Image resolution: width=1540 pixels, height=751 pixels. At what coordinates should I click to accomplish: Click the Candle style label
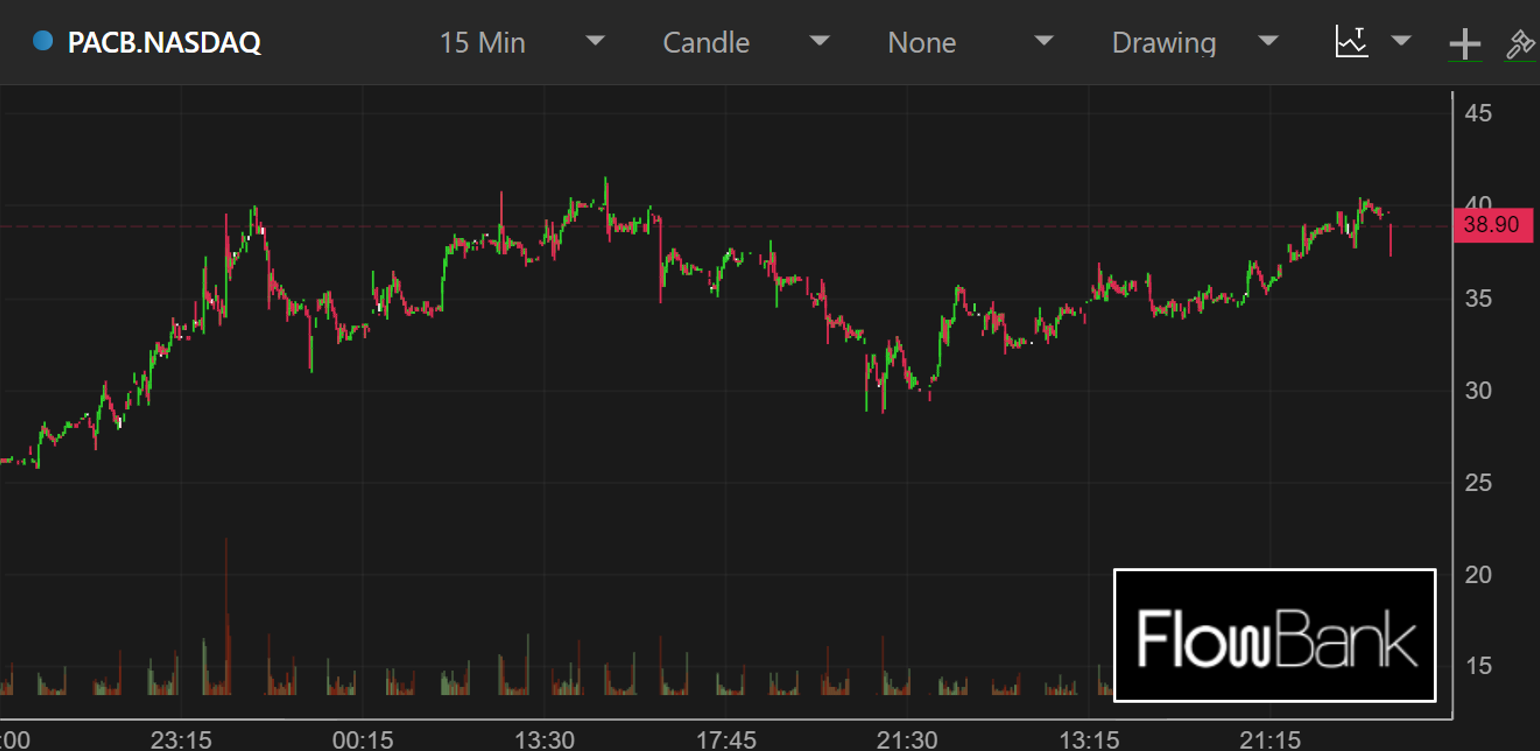706,42
